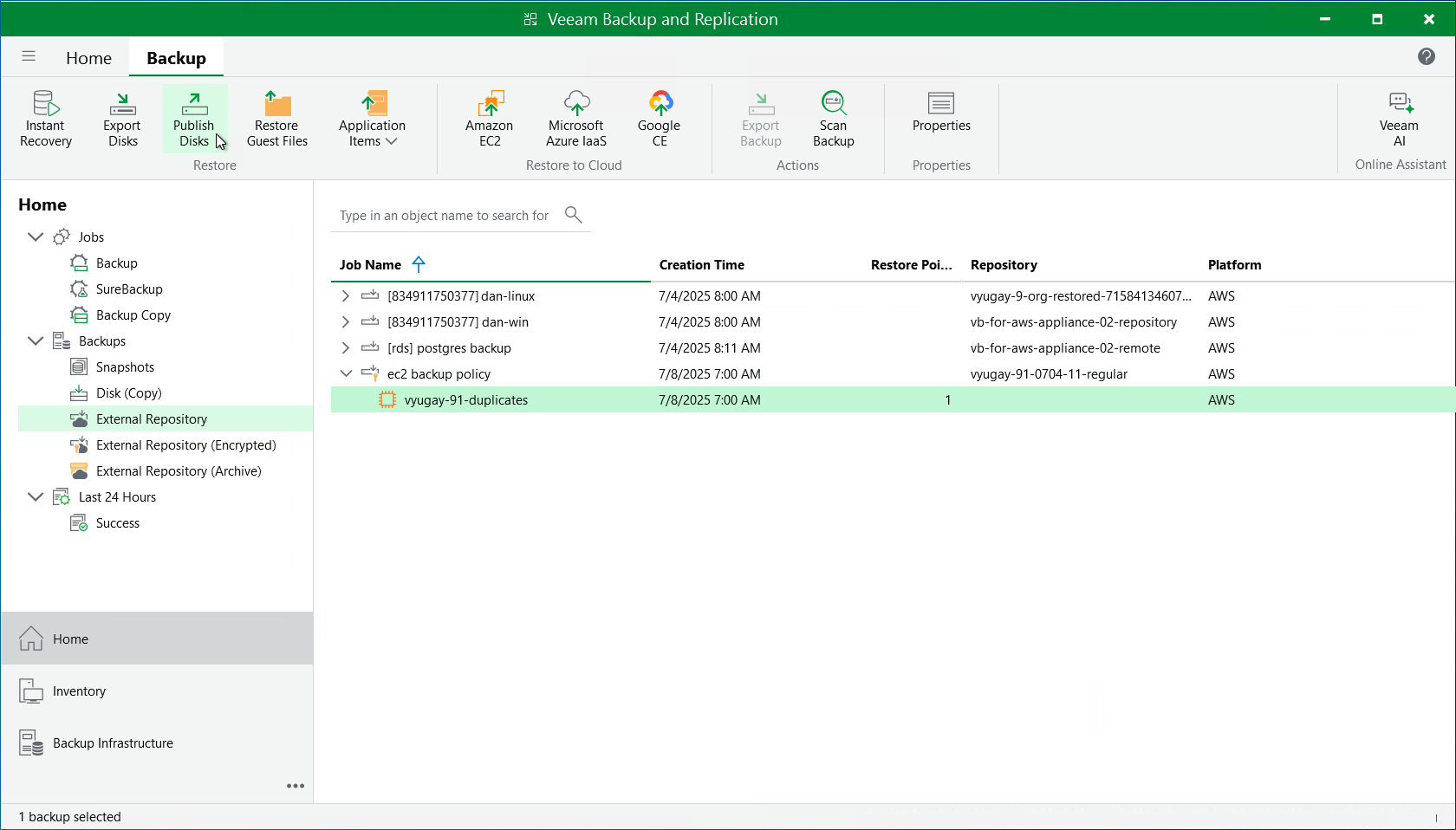Open Restore Guest Files
Screen dimensions: 1456x830
276,118
